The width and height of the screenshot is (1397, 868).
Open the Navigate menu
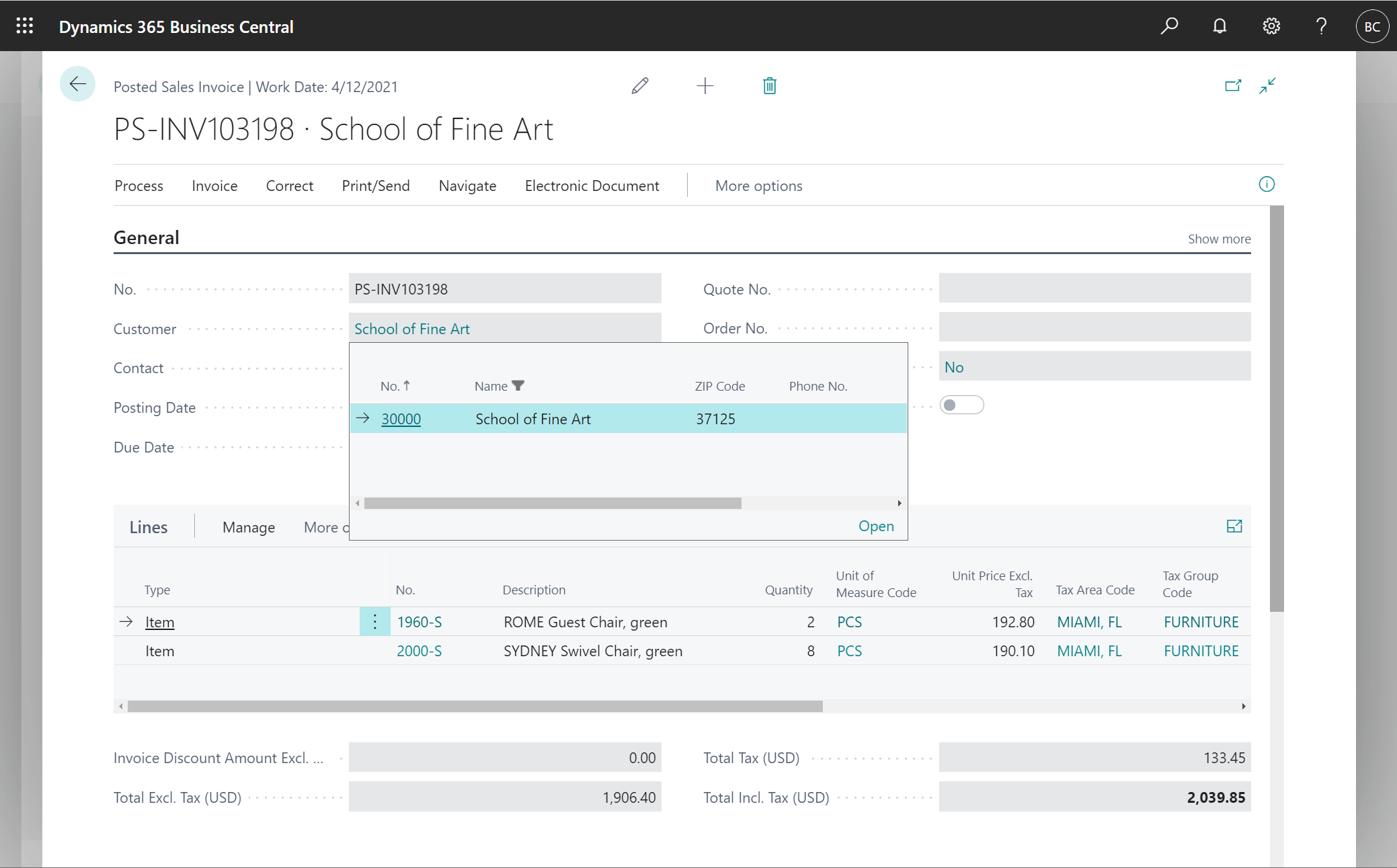click(467, 186)
